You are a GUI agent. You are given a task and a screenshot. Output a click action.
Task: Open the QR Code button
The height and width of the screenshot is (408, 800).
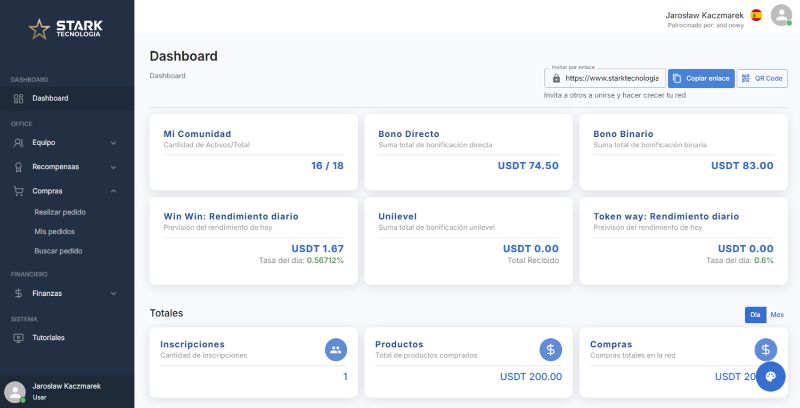[x=762, y=78]
